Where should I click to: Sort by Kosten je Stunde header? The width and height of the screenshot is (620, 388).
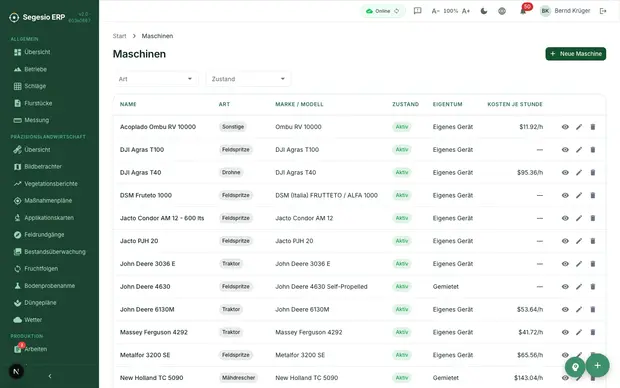pyautogui.click(x=515, y=104)
